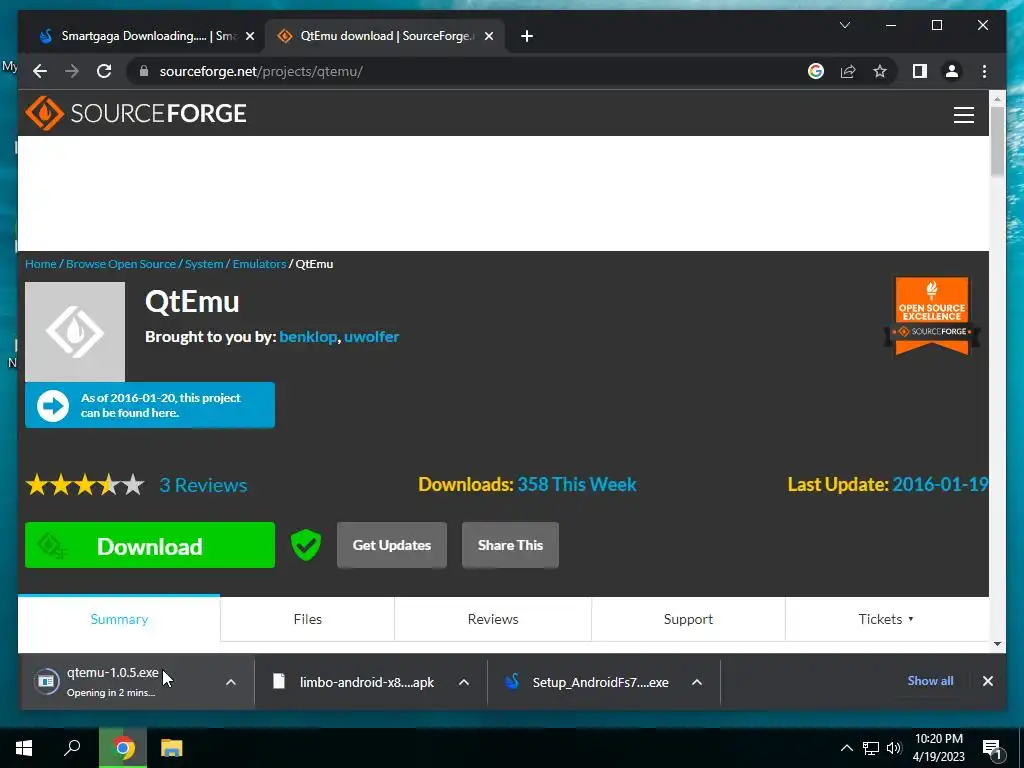Screen dimensions: 1024x768
Task: Click the volume tray icon
Action: click(894, 748)
